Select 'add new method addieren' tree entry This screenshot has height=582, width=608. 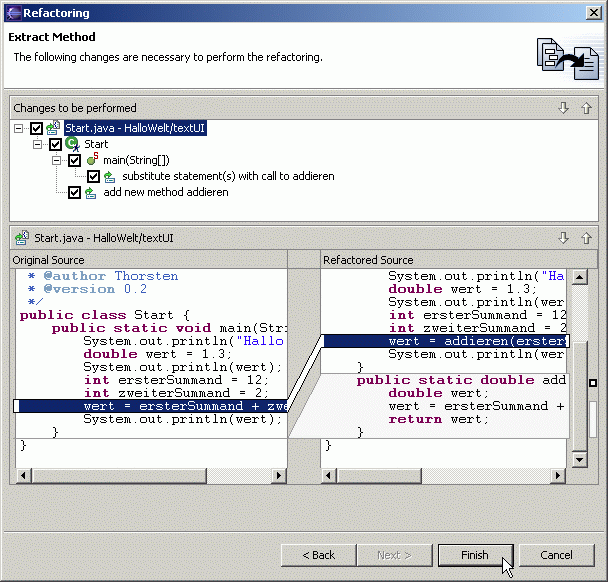click(x=165, y=192)
